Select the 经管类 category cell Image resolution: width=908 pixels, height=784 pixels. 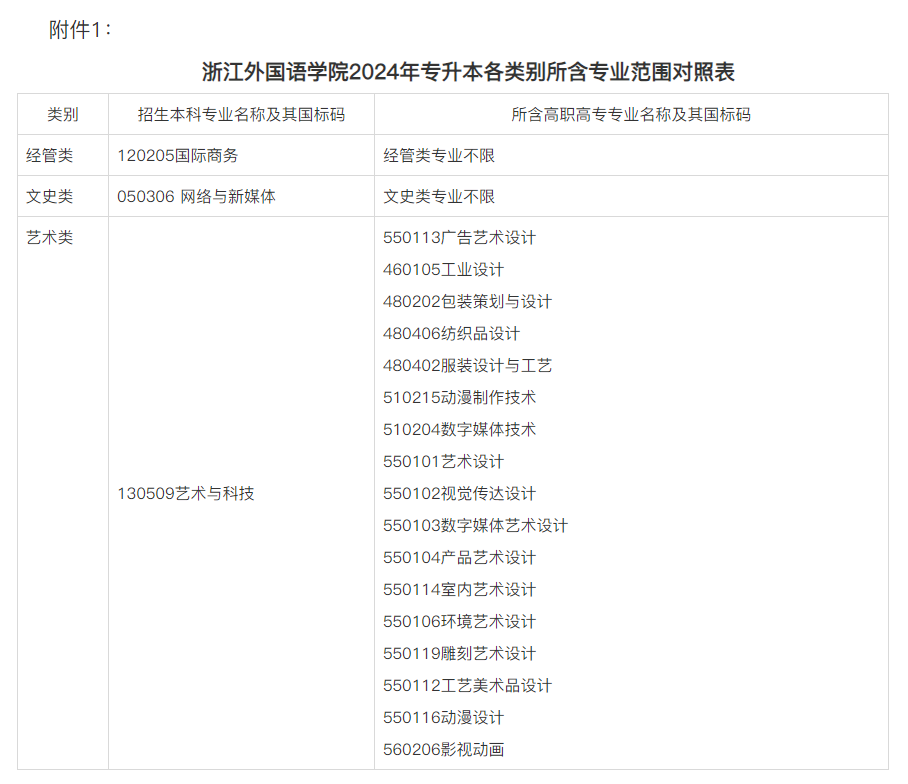[x=45, y=155]
